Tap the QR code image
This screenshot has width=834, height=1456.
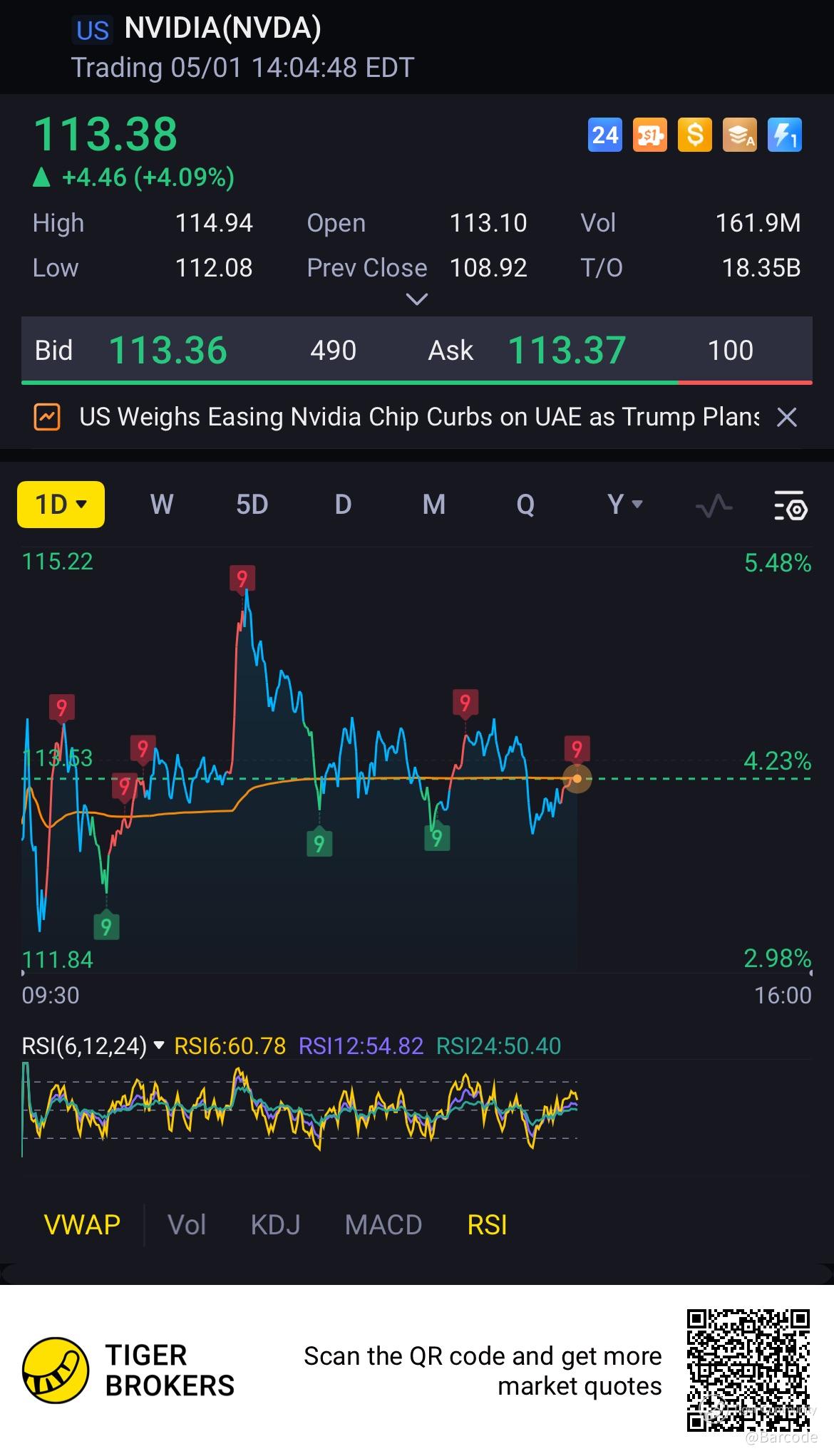click(748, 1370)
